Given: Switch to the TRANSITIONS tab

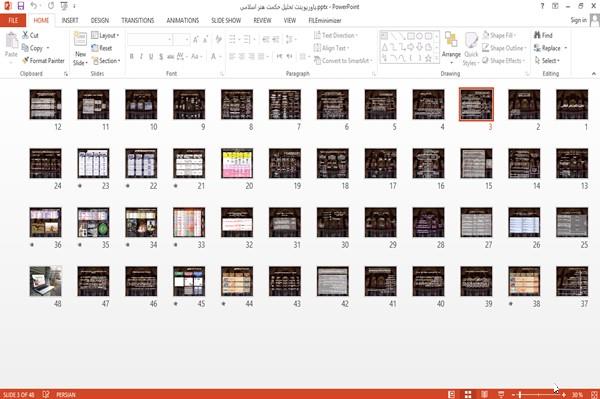Looking at the screenshot, I should (138, 20).
